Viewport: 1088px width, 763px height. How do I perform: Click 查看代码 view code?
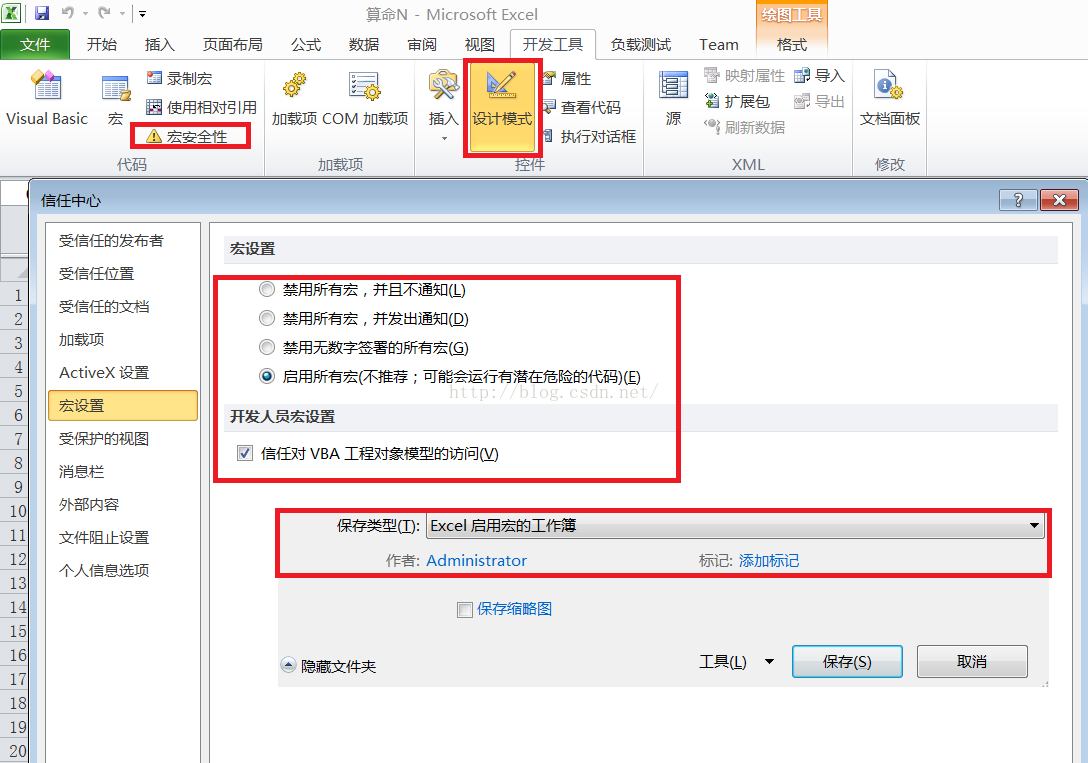click(x=581, y=108)
